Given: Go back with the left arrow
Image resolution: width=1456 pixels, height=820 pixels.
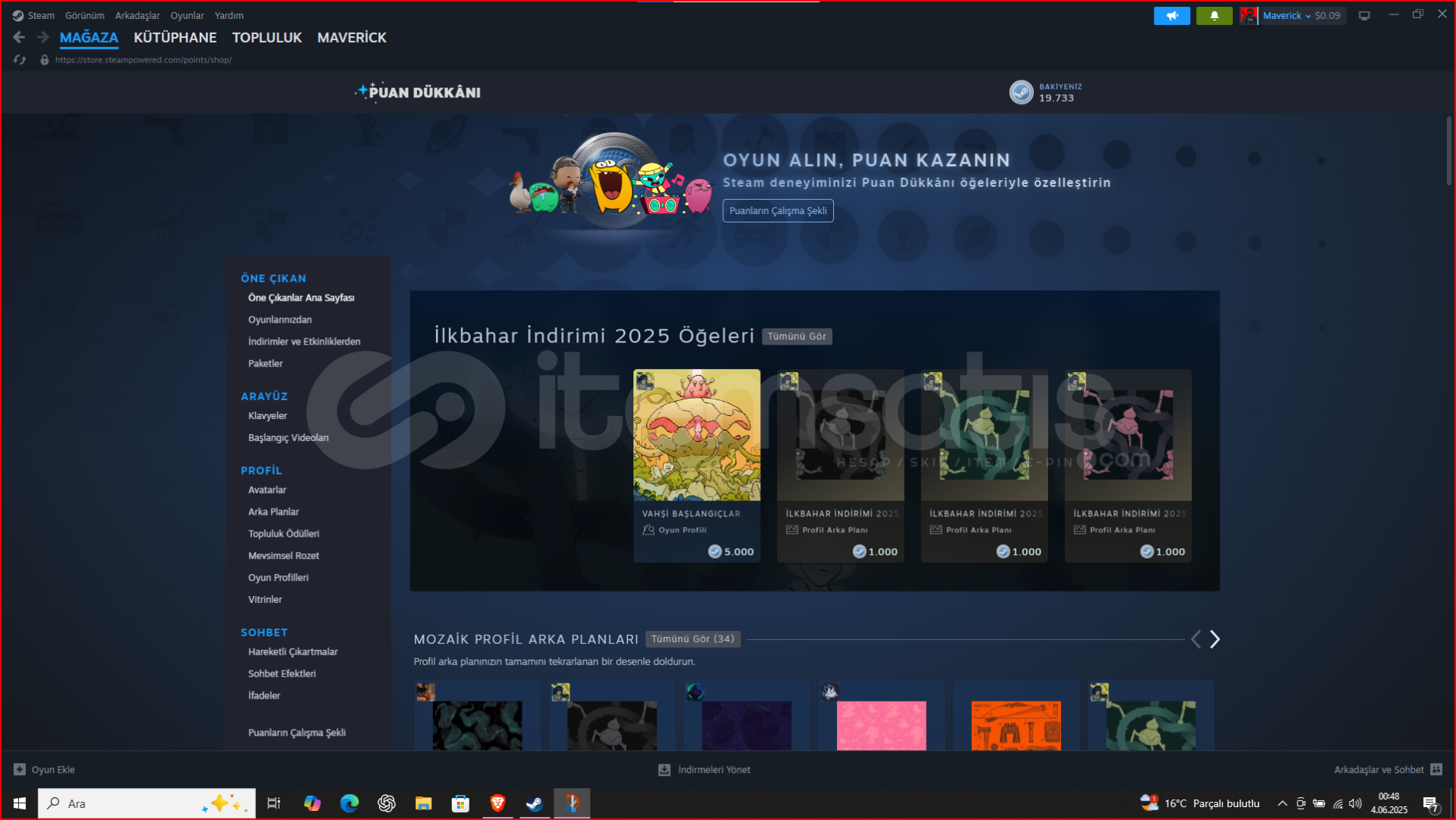Looking at the screenshot, I should point(19,37).
